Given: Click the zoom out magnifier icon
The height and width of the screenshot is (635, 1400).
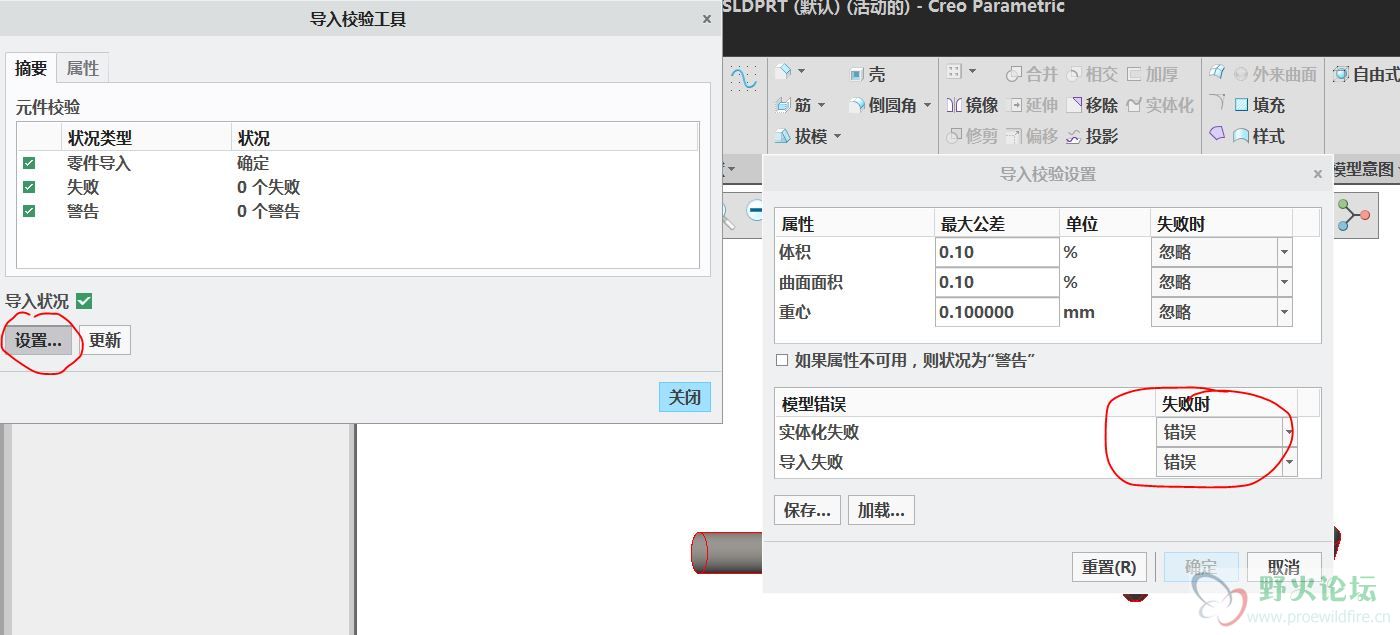Looking at the screenshot, I should point(756,211).
